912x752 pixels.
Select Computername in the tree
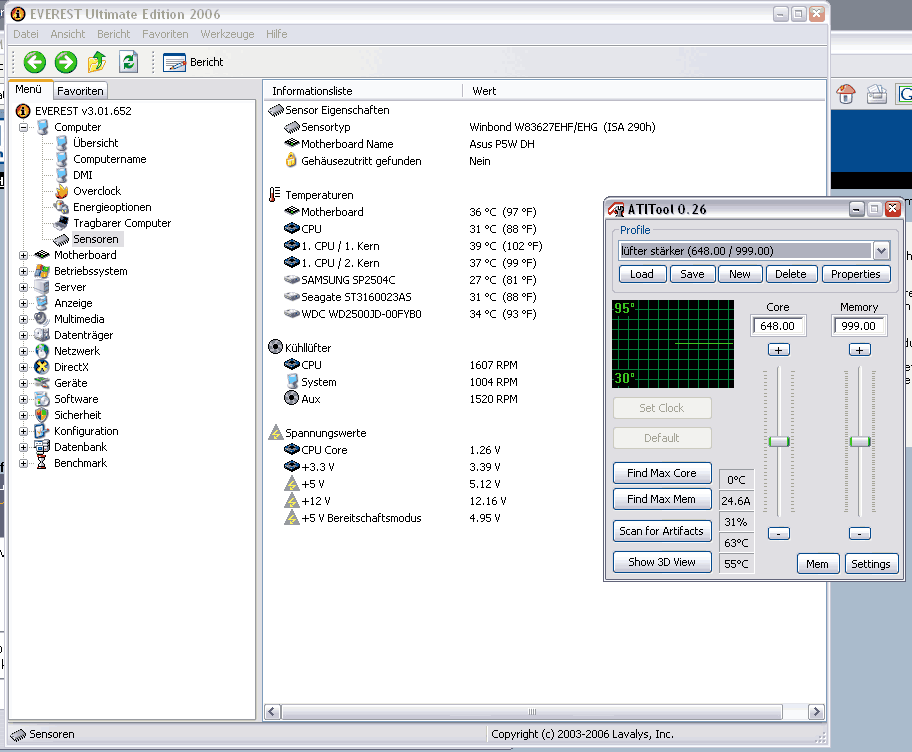click(x=109, y=159)
